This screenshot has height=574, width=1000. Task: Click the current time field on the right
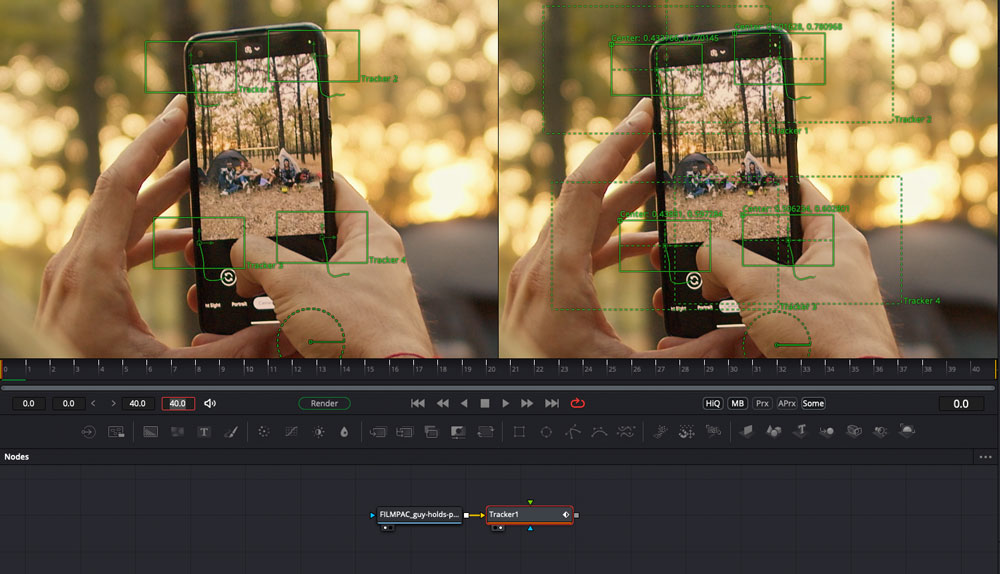point(960,404)
